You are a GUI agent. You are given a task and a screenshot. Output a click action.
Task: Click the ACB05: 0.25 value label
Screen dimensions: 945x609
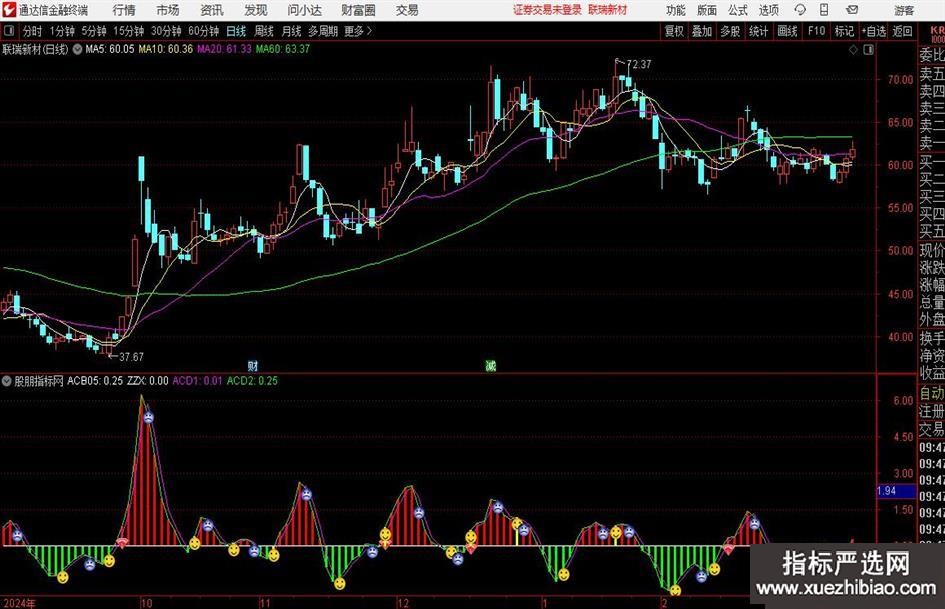95,381
